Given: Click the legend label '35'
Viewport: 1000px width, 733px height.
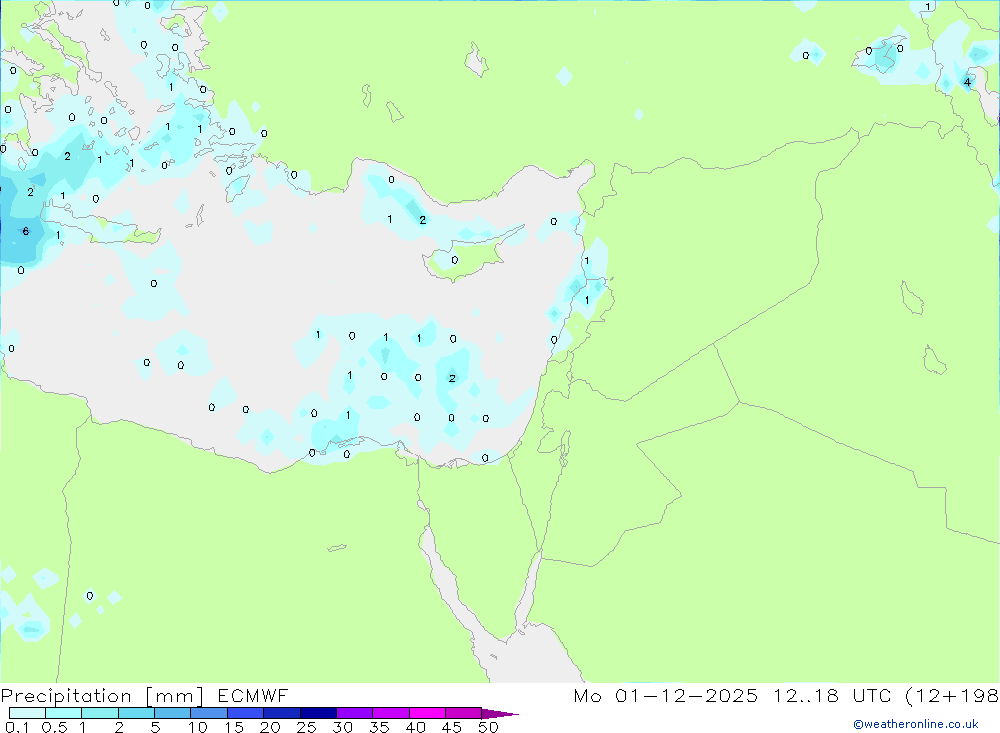Looking at the screenshot, I should tap(379, 727).
